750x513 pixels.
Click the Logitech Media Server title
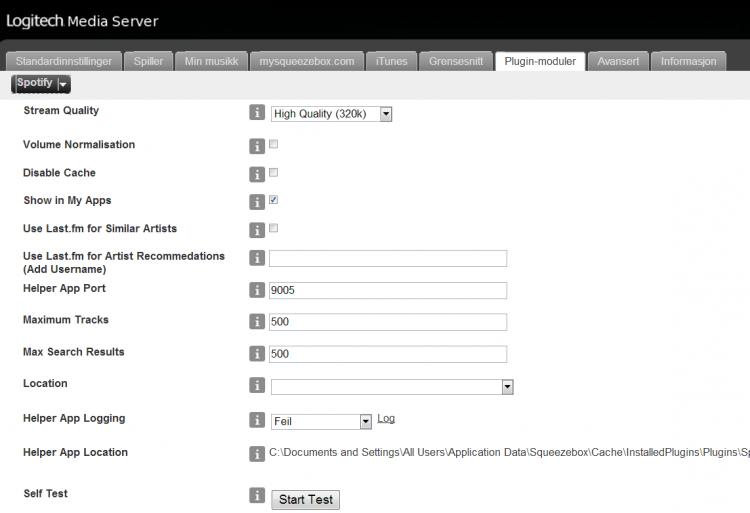(x=82, y=21)
